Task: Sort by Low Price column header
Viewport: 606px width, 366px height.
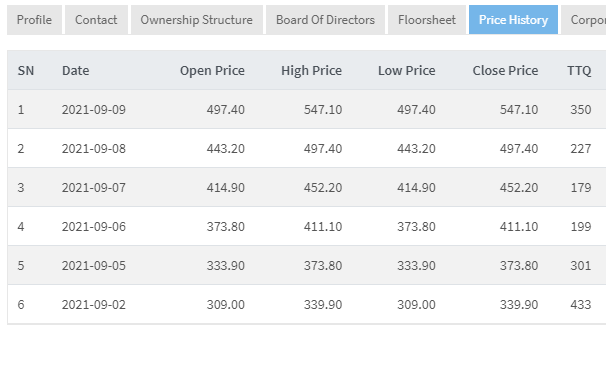Action: tap(407, 71)
